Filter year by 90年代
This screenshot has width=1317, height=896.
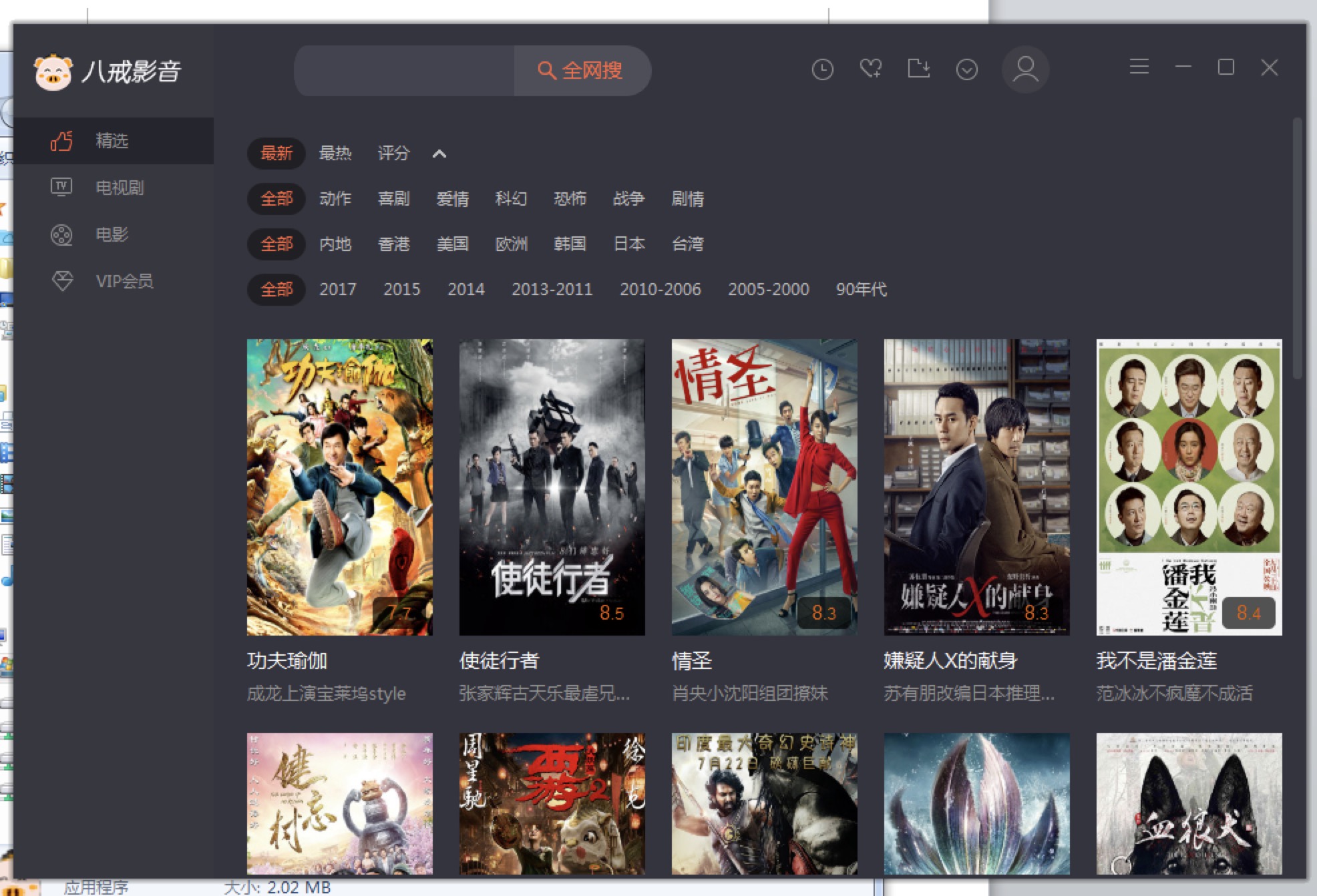pos(862,289)
